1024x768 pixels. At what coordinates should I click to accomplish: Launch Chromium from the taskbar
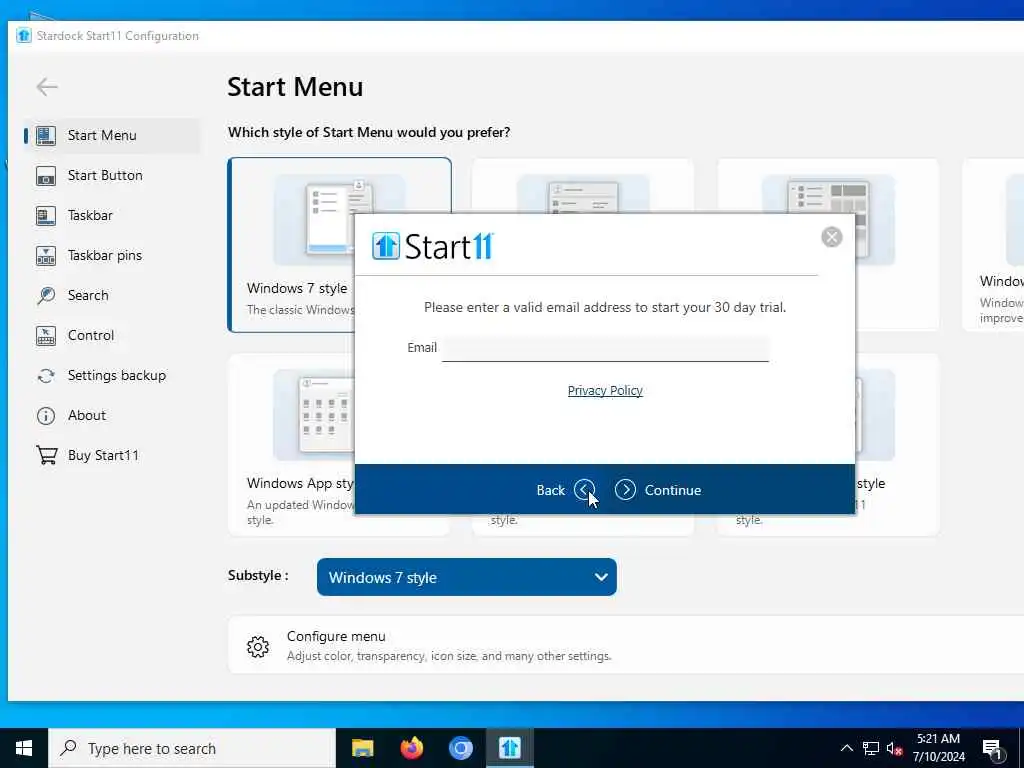click(x=460, y=748)
